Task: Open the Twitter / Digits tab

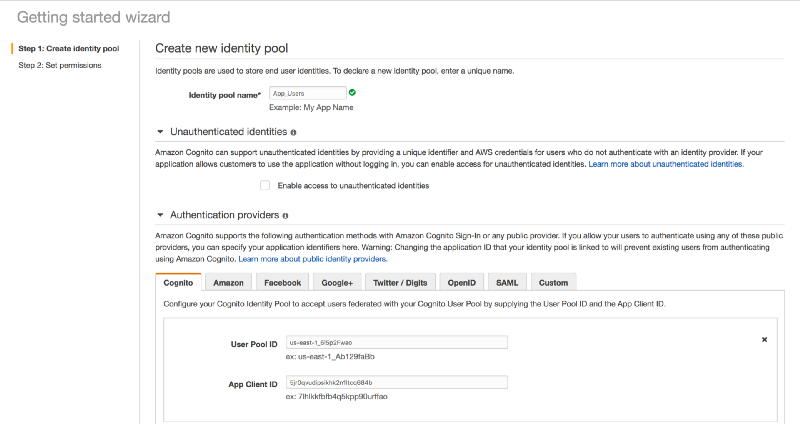Action: pos(400,282)
